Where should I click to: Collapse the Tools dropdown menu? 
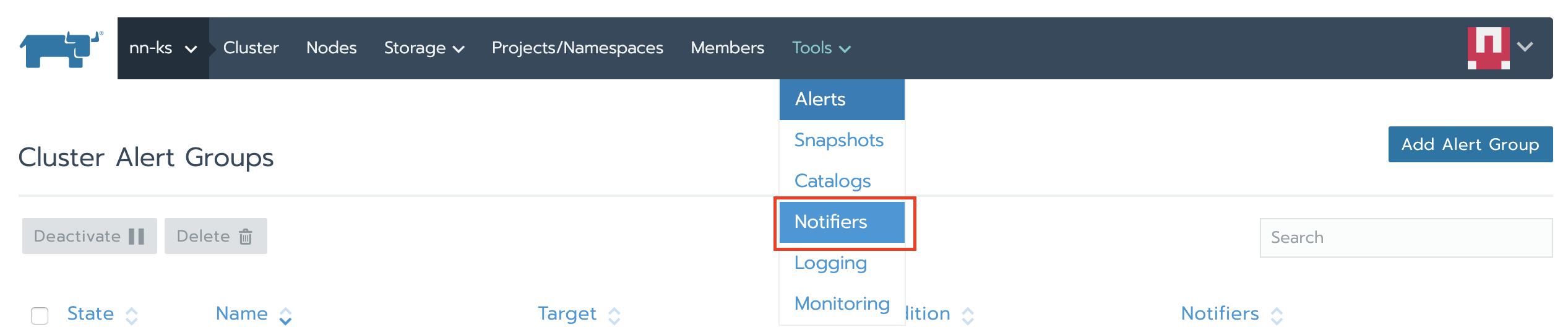[821, 48]
